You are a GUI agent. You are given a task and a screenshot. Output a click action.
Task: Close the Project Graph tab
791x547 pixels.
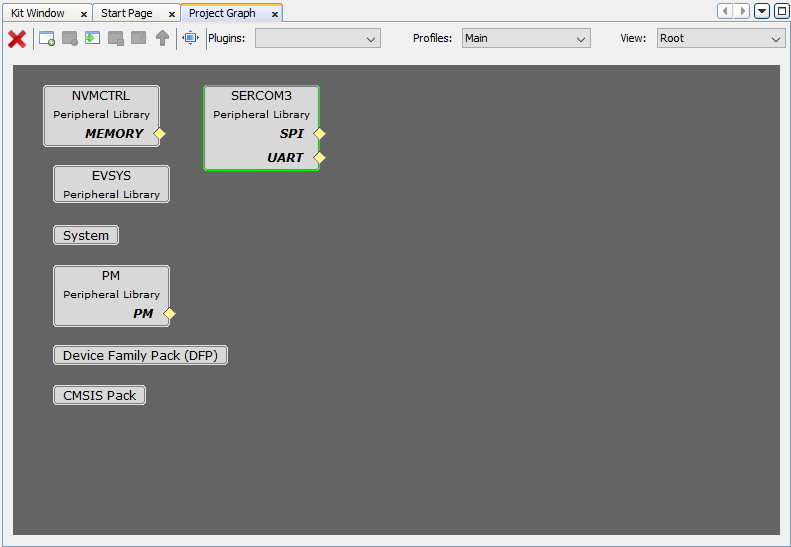tap(275, 15)
